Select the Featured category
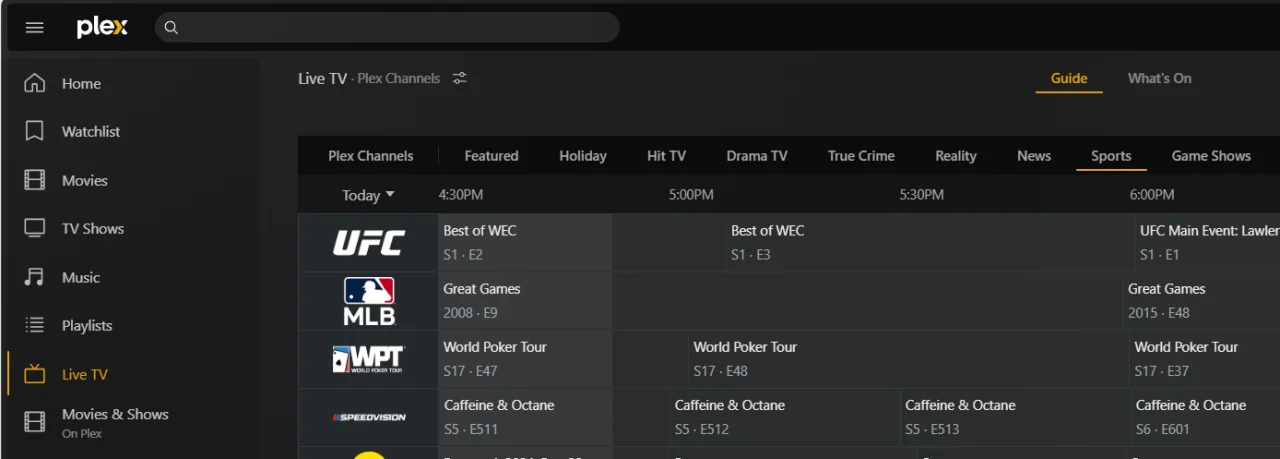1280x459 pixels. 491,155
